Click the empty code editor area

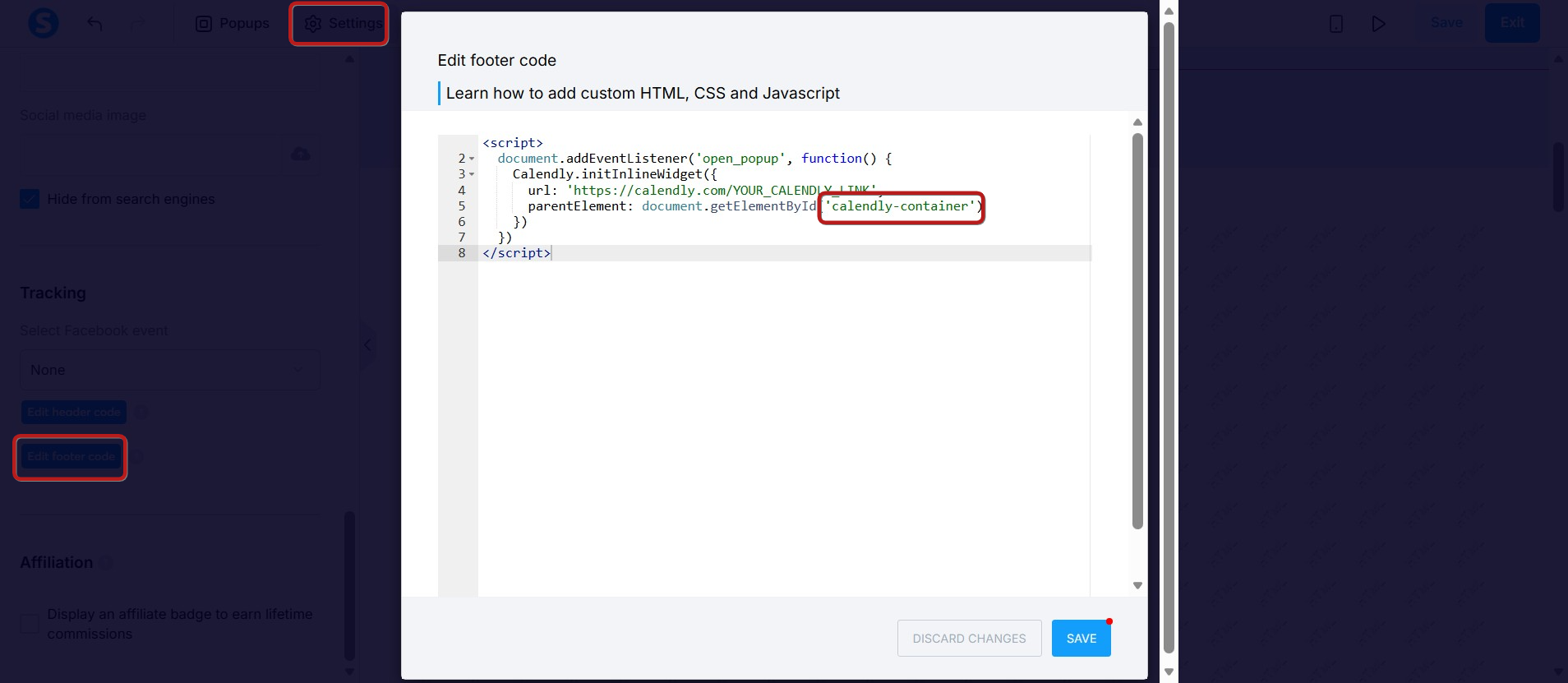tap(784, 427)
